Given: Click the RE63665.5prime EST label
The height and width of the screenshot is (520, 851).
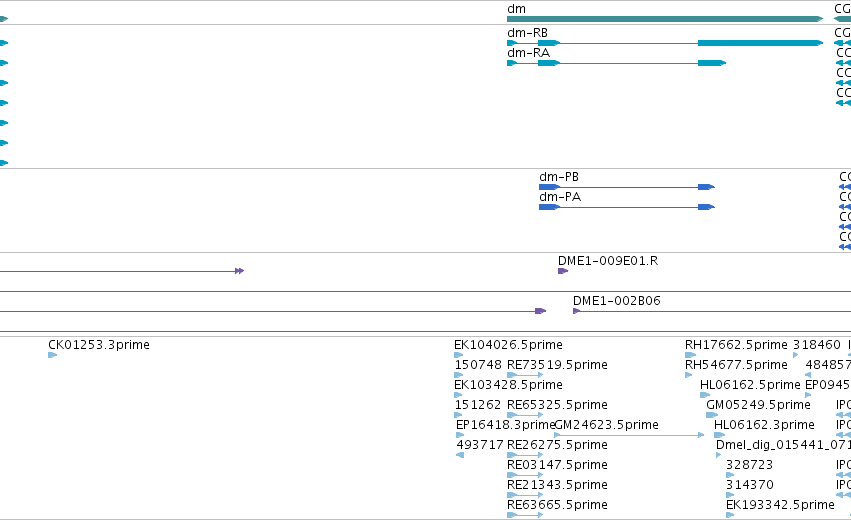Looking at the screenshot, I should [557, 505].
